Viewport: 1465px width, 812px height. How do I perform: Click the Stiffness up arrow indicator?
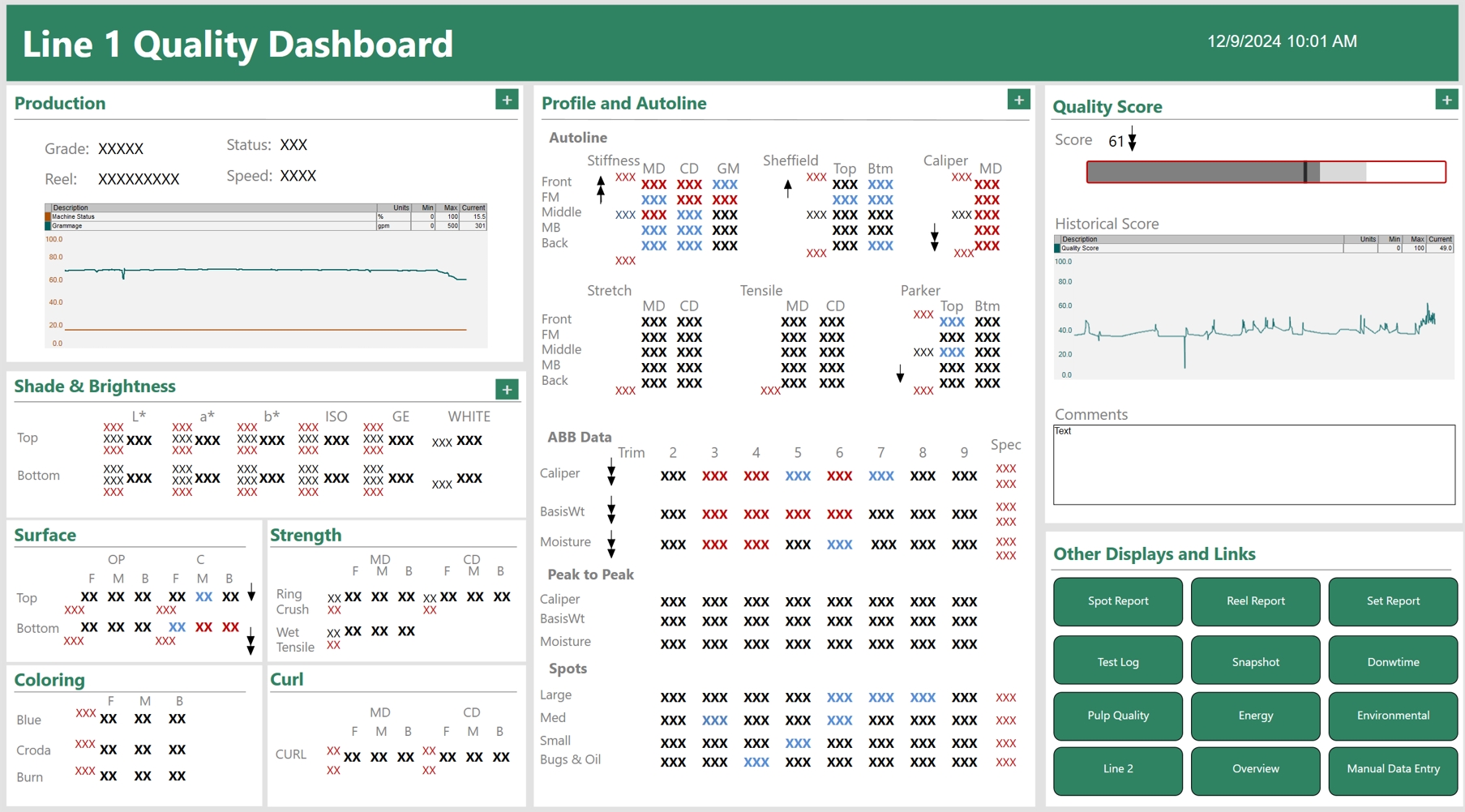[601, 190]
